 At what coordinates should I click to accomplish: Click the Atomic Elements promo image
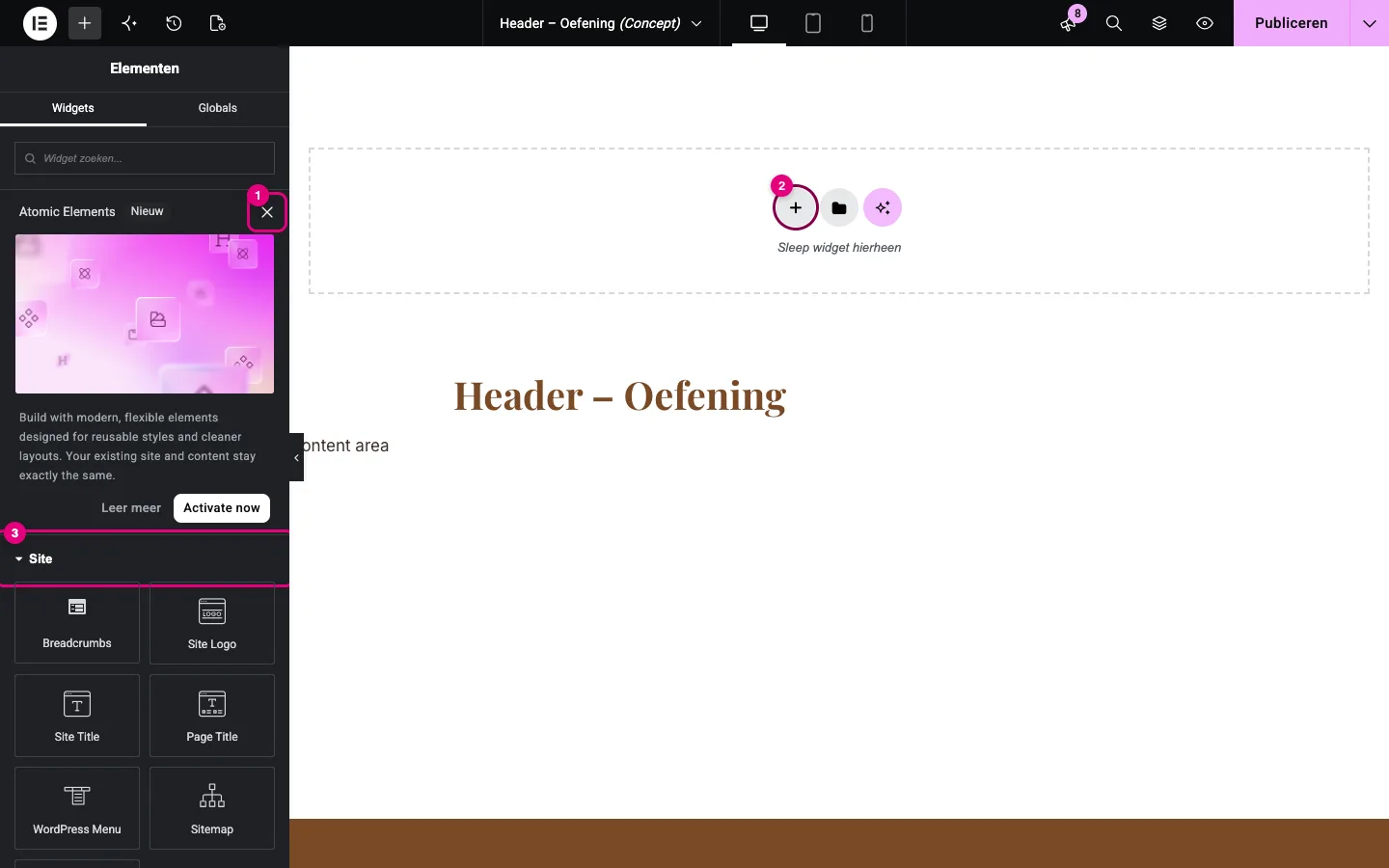click(x=145, y=313)
